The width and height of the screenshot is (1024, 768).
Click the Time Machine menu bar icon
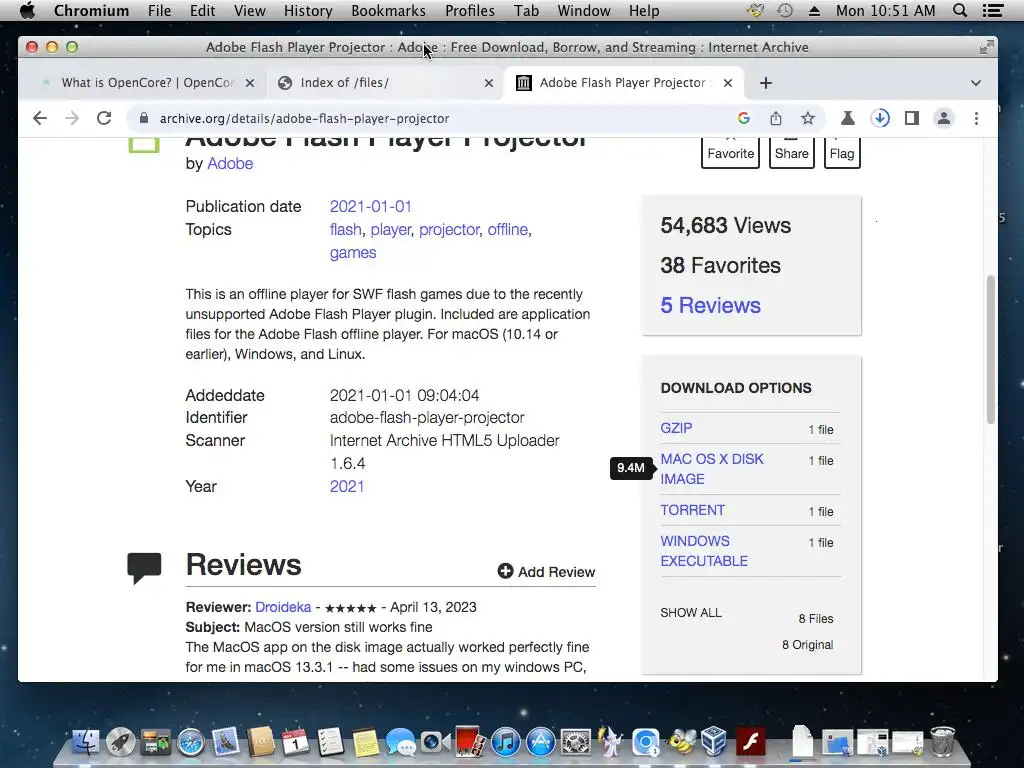tap(785, 10)
